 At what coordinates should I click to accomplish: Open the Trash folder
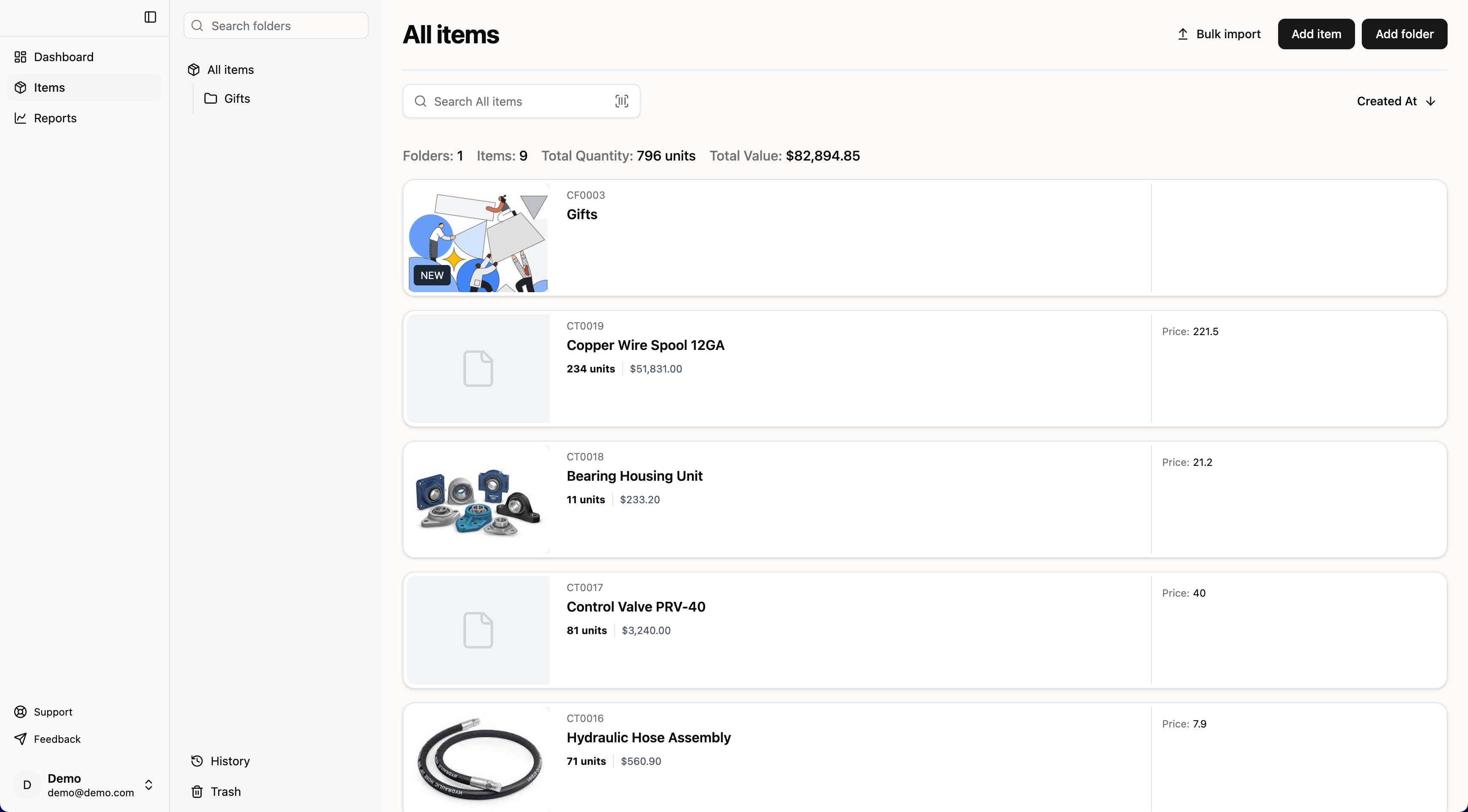tap(226, 792)
